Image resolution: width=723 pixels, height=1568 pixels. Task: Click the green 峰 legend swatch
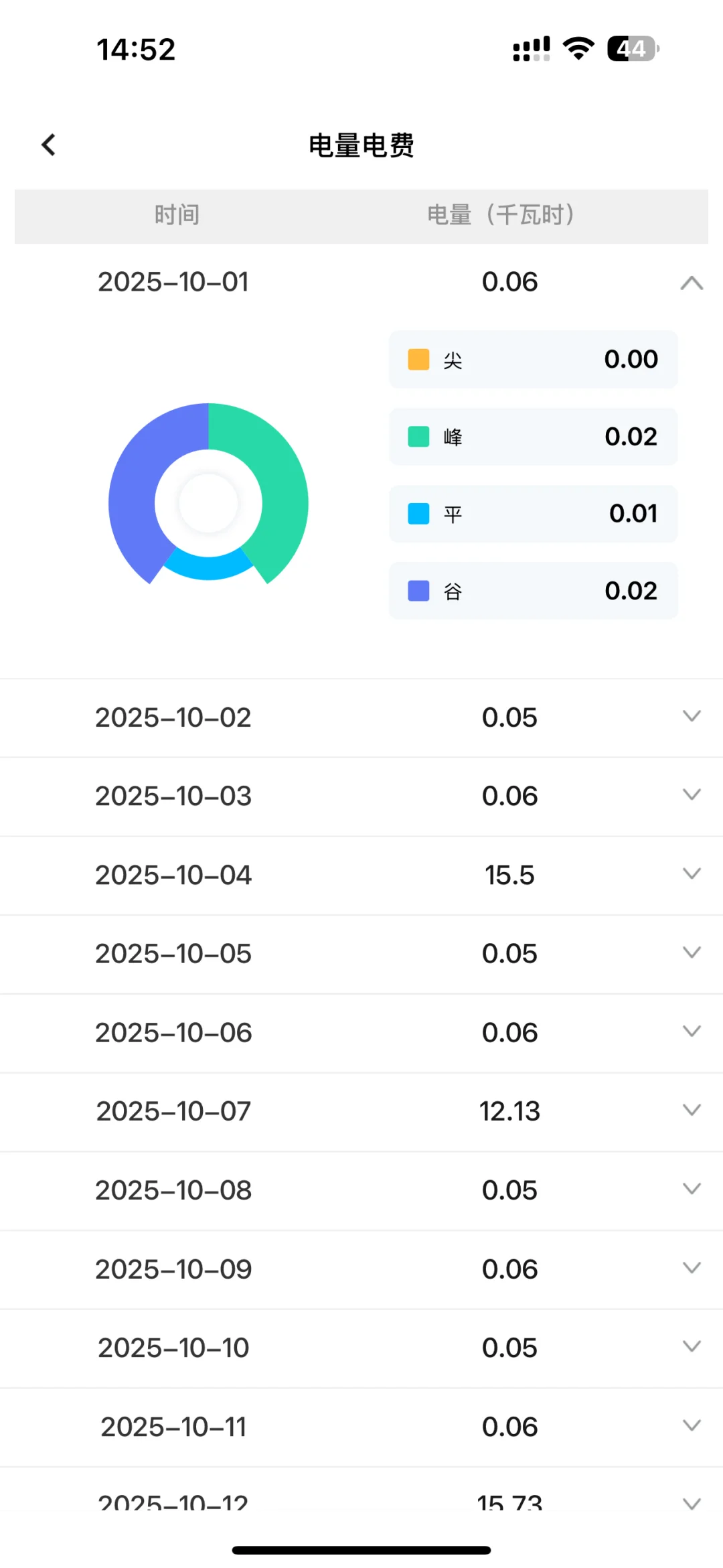(x=418, y=437)
